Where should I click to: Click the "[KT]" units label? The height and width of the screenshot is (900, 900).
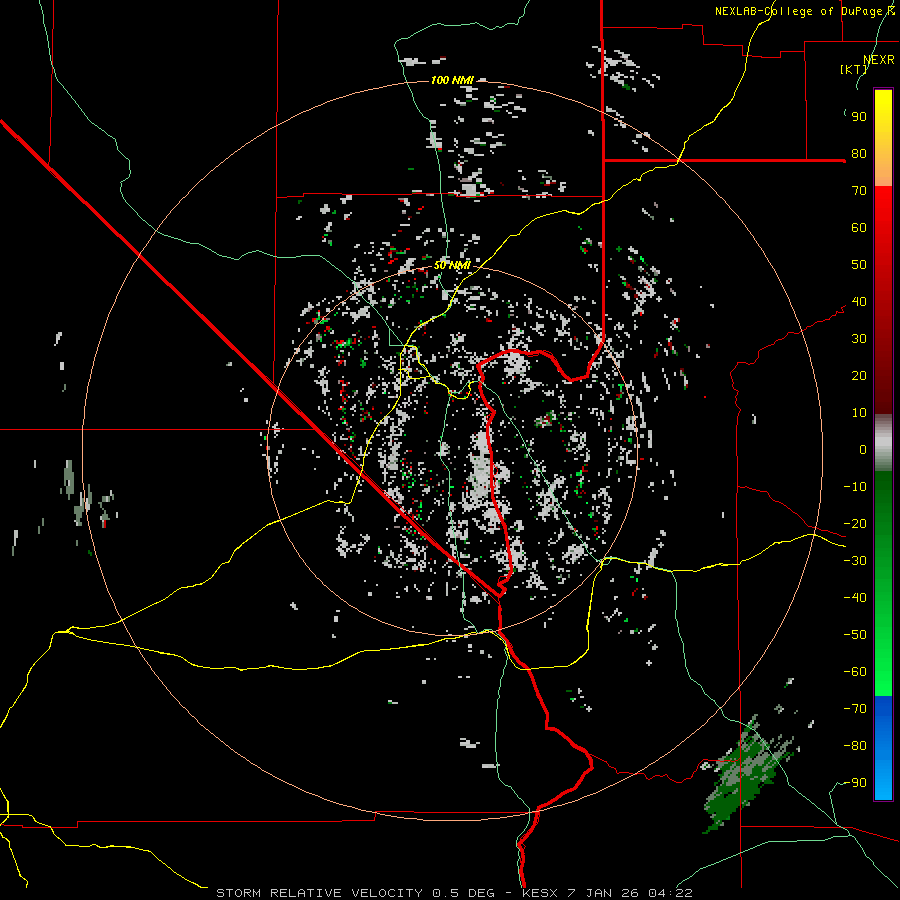[x=853, y=69]
